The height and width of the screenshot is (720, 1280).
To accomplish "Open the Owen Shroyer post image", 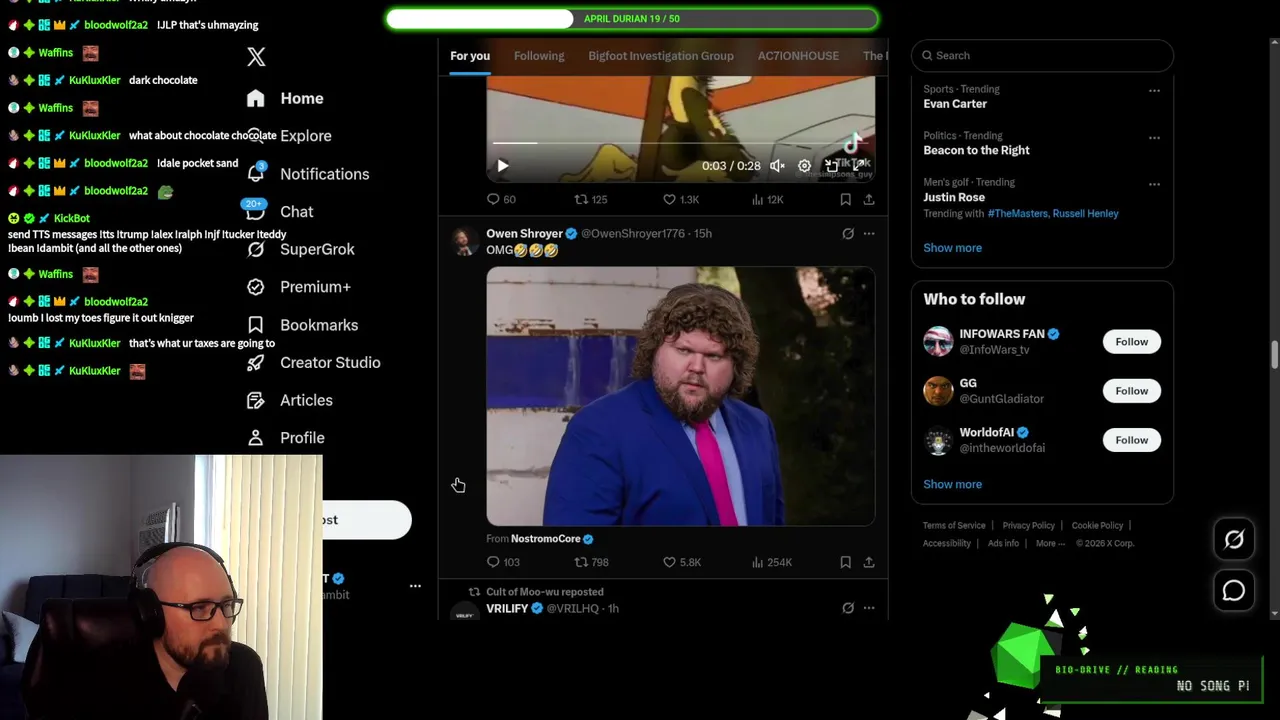I will tap(680, 396).
